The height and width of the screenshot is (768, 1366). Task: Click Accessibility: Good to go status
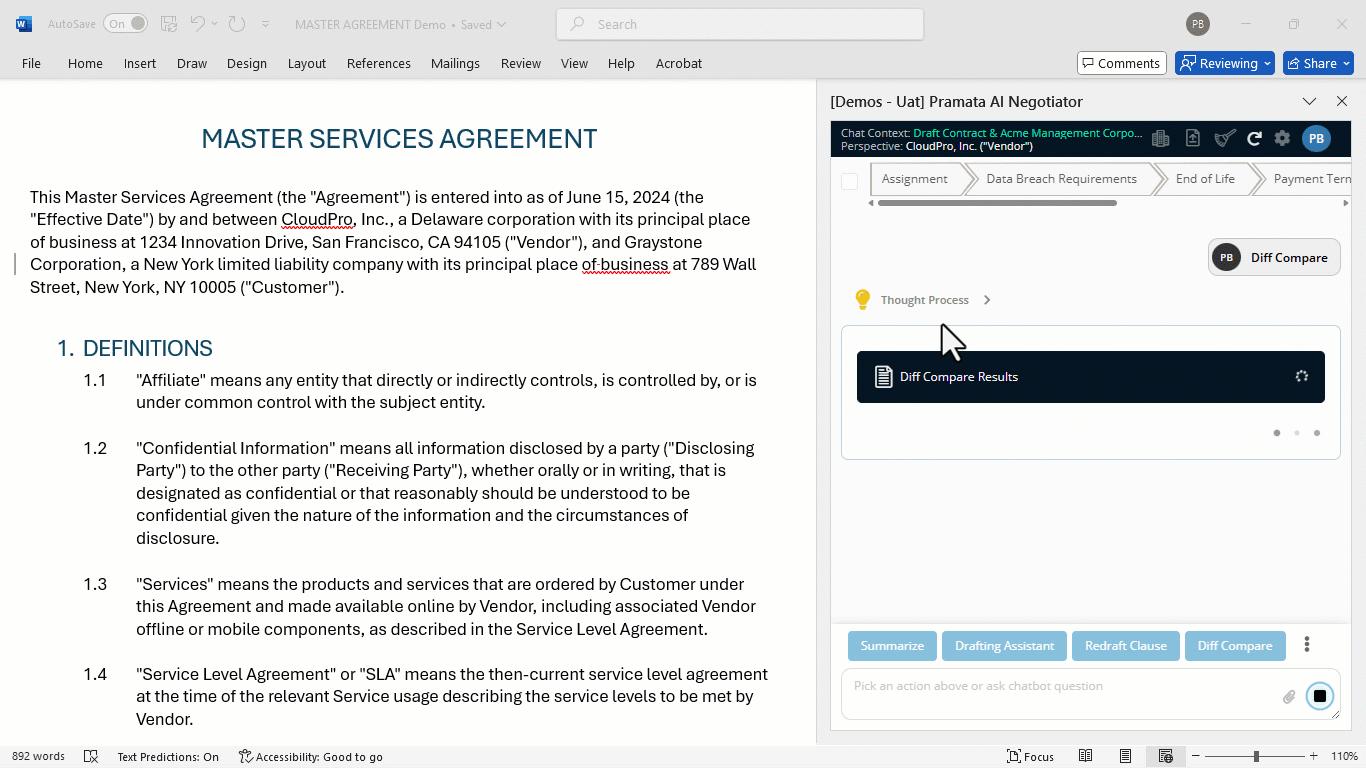coord(311,757)
